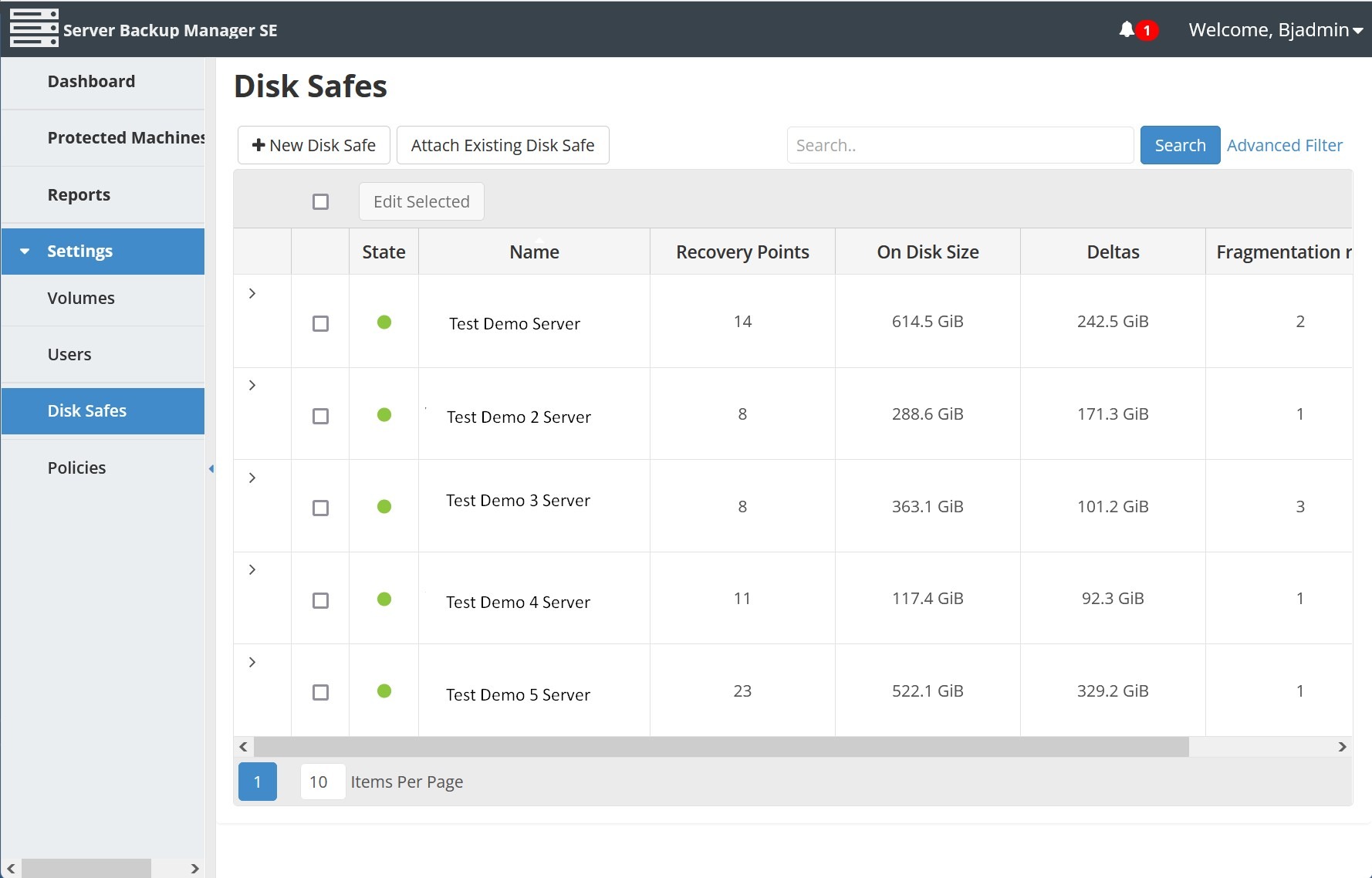The height and width of the screenshot is (878, 1372).
Task: Select the checkbox for Test Demo 2 Server
Action: point(320,416)
